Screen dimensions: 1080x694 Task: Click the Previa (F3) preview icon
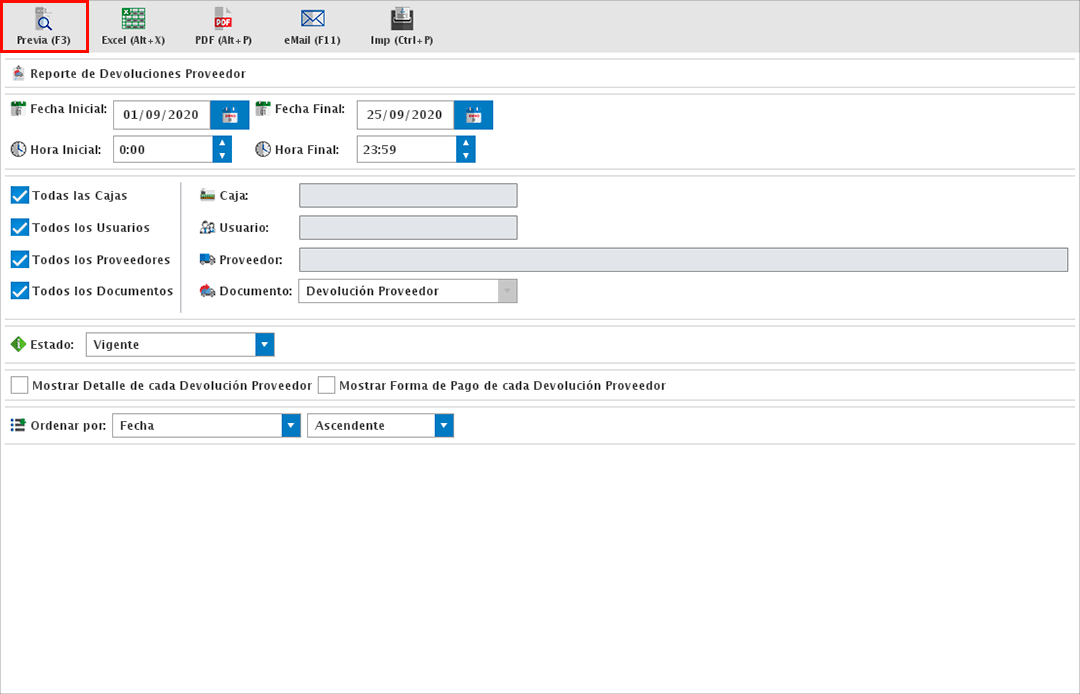point(43,20)
